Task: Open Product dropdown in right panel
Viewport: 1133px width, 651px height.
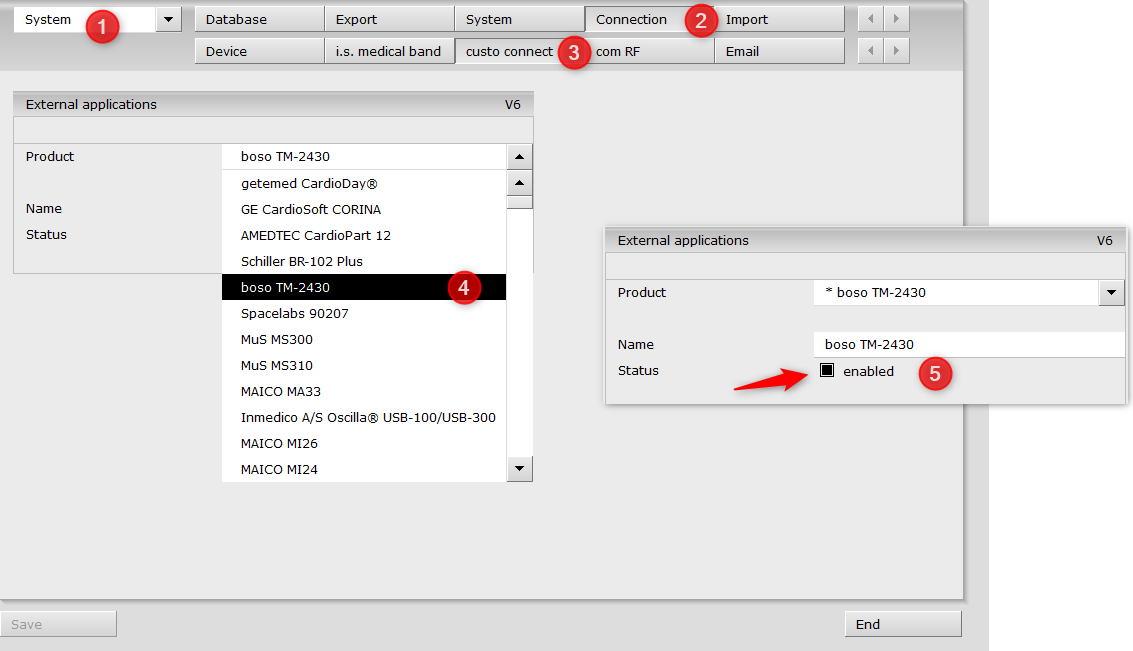Action: [x=1111, y=293]
